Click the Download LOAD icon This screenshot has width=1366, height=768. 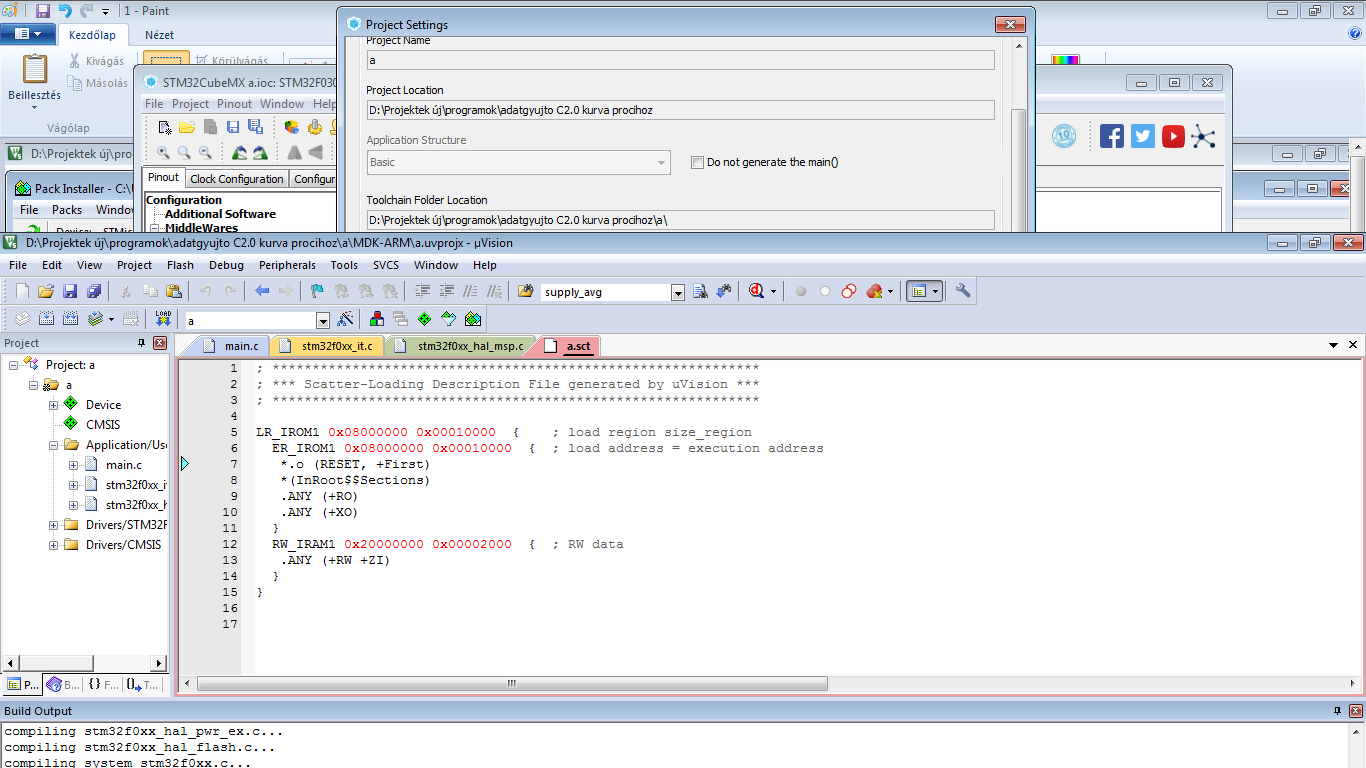tap(163, 319)
